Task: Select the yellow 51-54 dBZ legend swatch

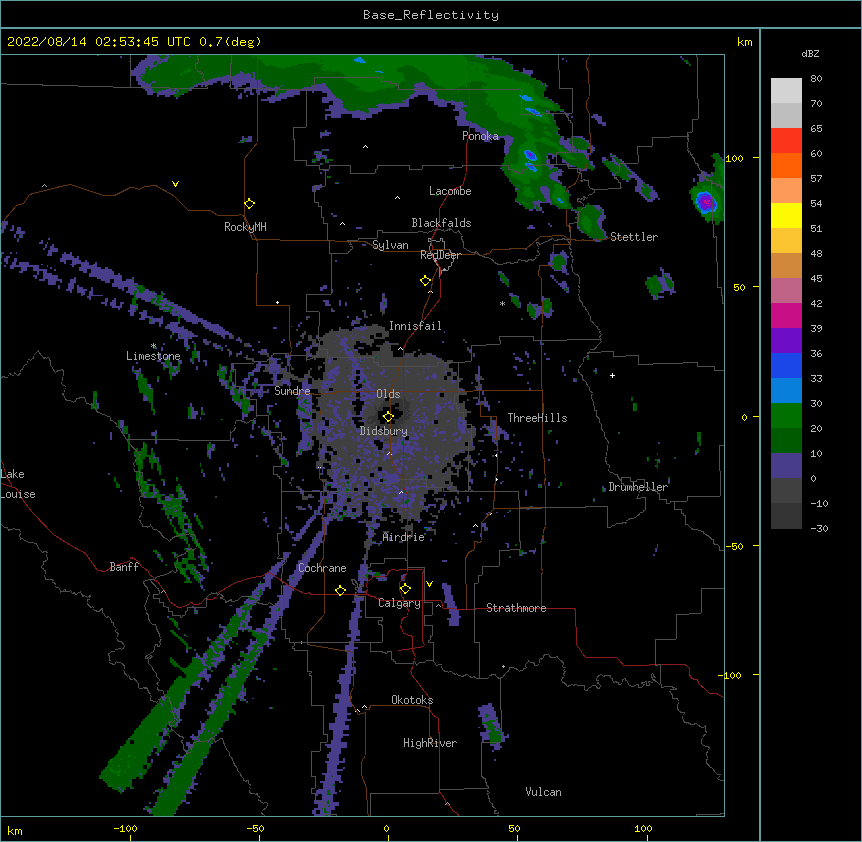Action: tap(786, 215)
